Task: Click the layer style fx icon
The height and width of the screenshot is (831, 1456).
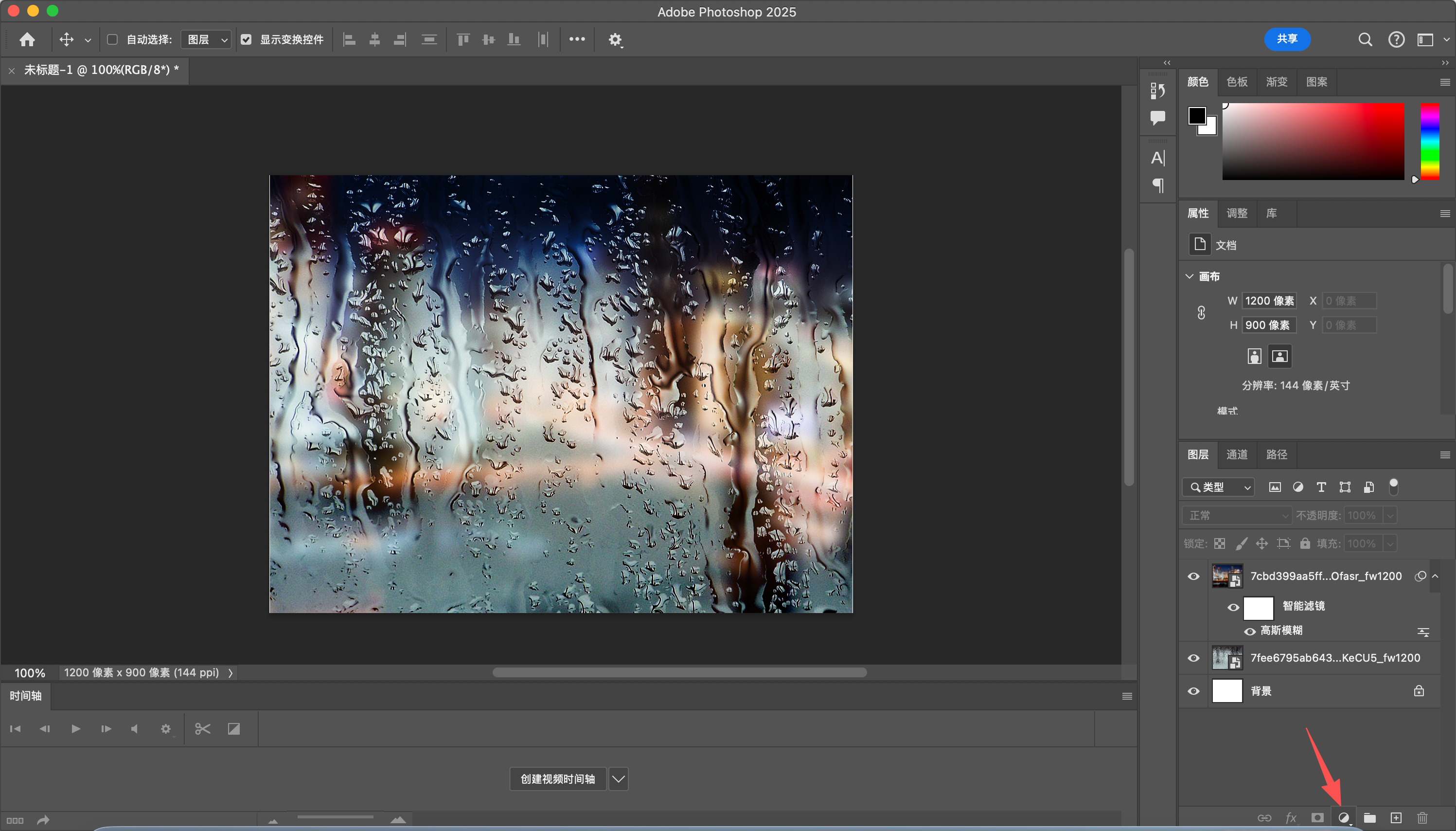Action: point(1291,818)
